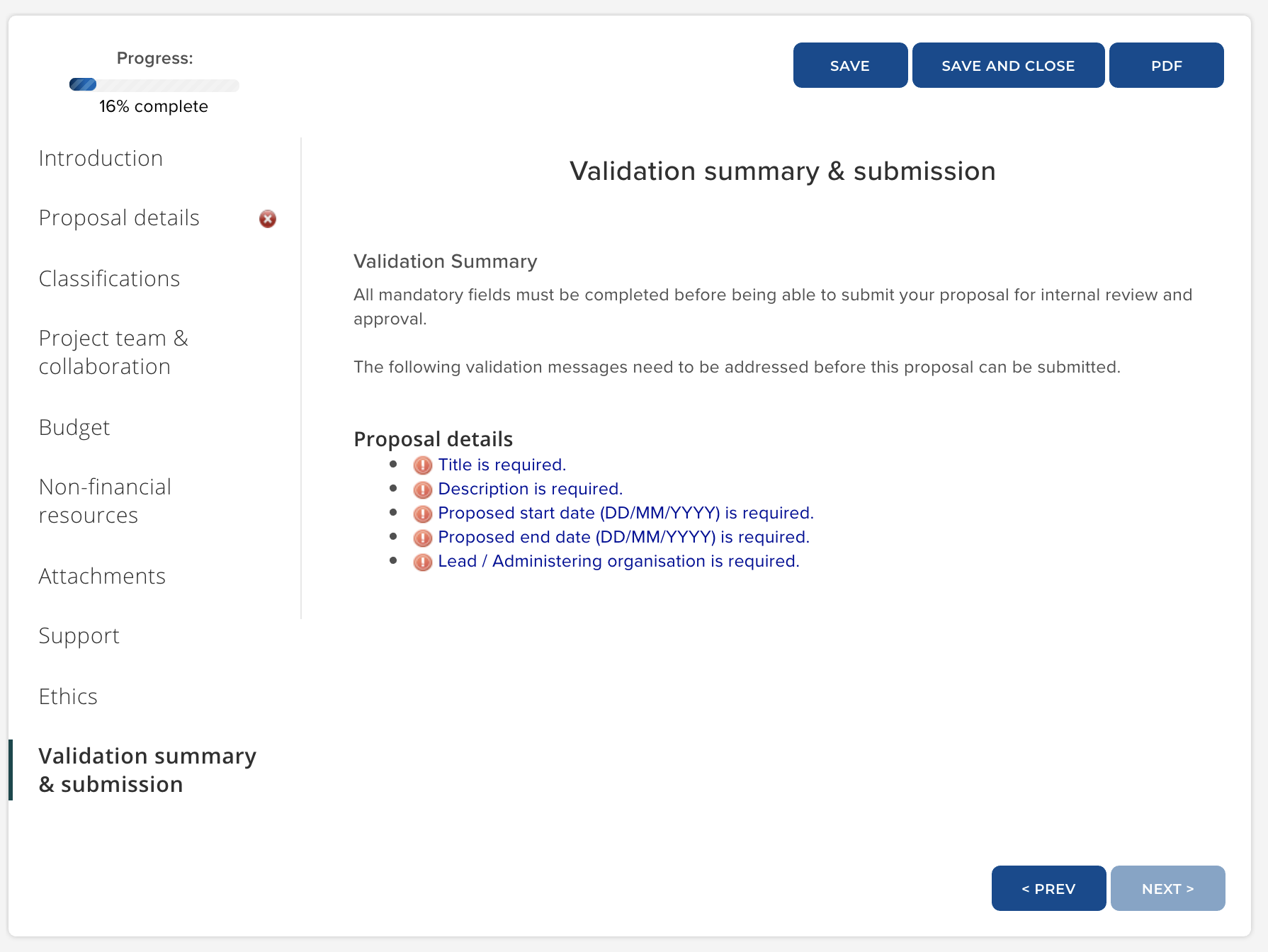Open Project team & collaboration section
Screen dimensions: 1268x952
[113, 353]
